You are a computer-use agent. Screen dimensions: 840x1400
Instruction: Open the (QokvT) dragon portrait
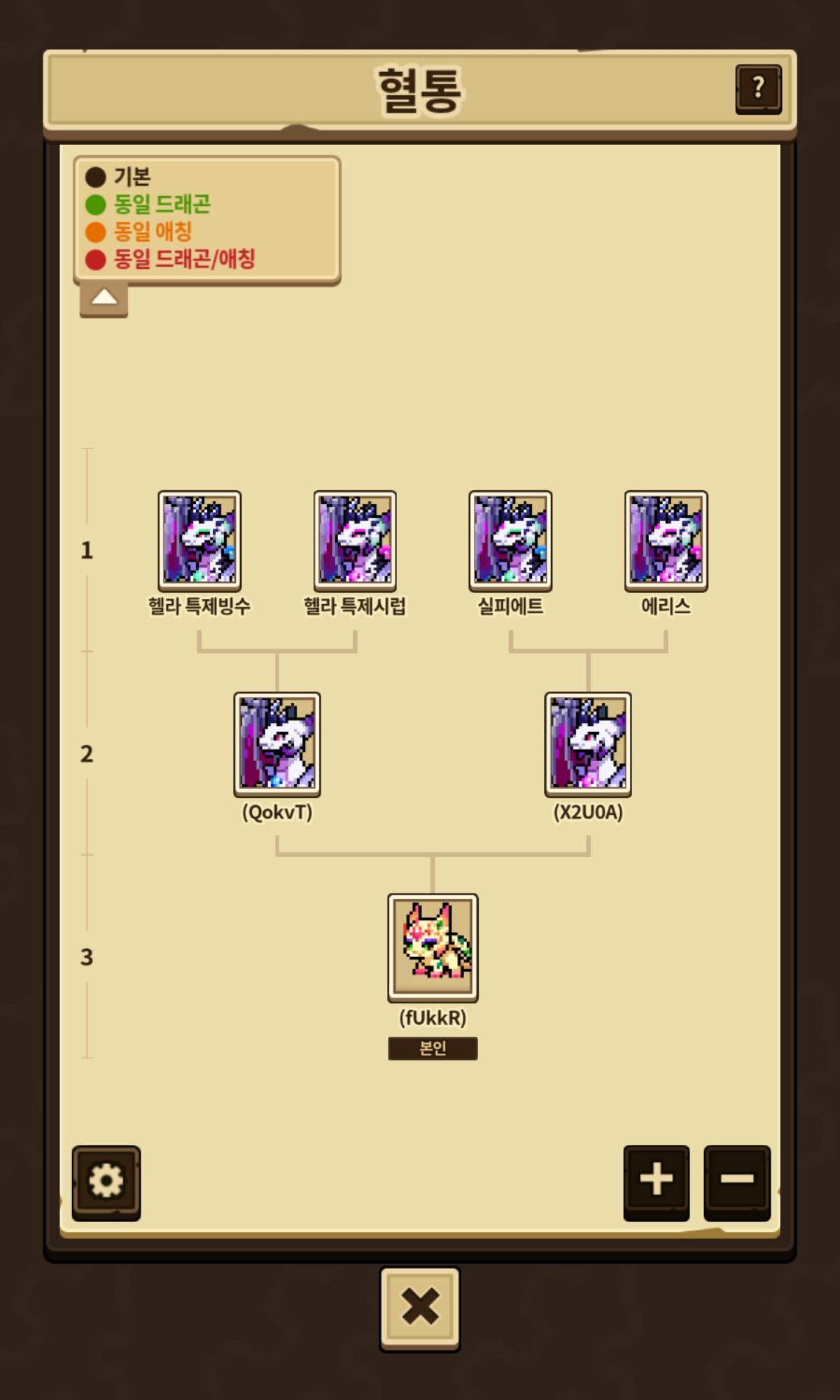[277, 744]
